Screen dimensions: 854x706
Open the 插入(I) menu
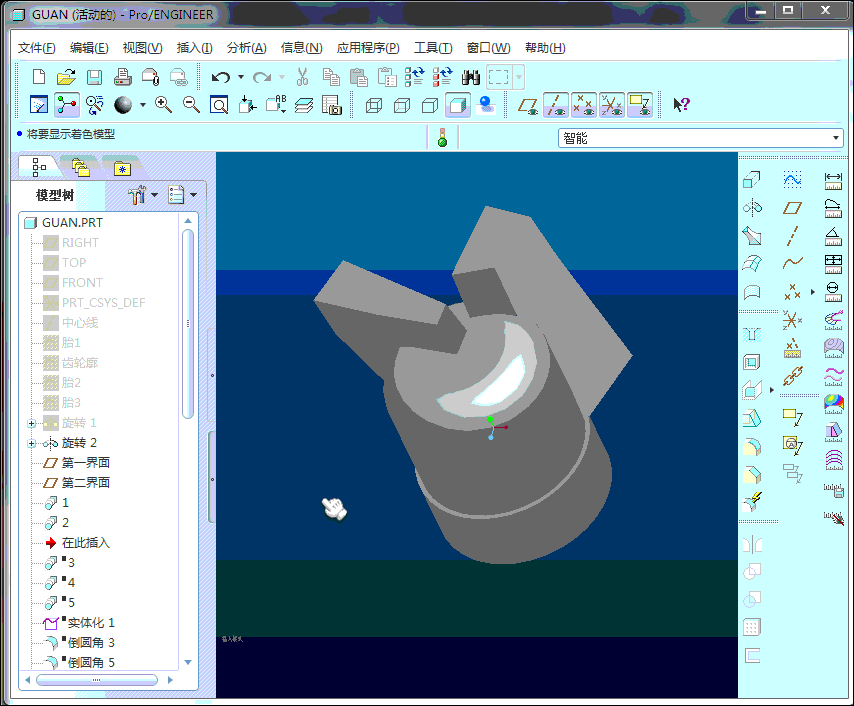point(194,48)
